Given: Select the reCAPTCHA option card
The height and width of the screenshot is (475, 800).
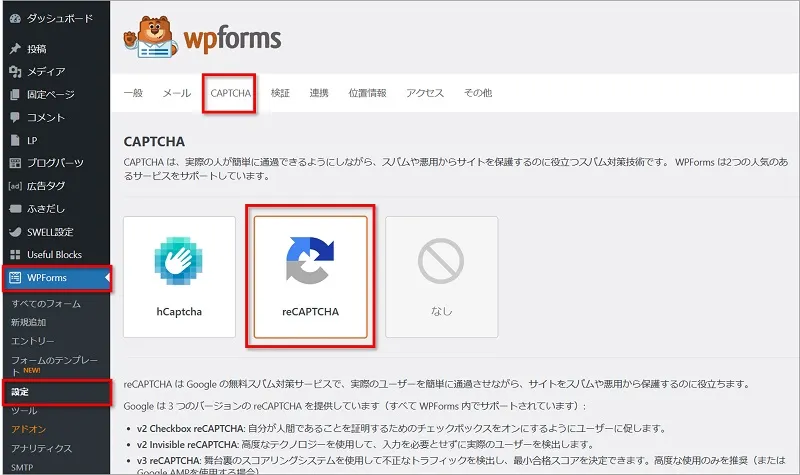Looking at the screenshot, I should (310, 276).
